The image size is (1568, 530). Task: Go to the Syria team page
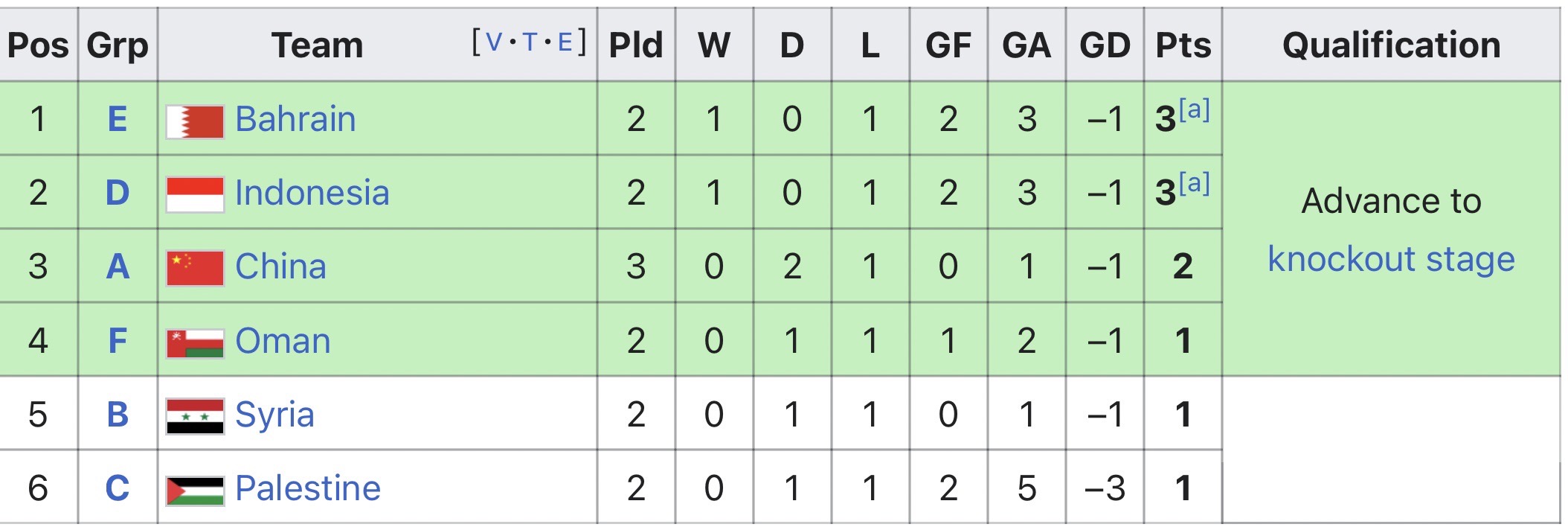(x=274, y=415)
